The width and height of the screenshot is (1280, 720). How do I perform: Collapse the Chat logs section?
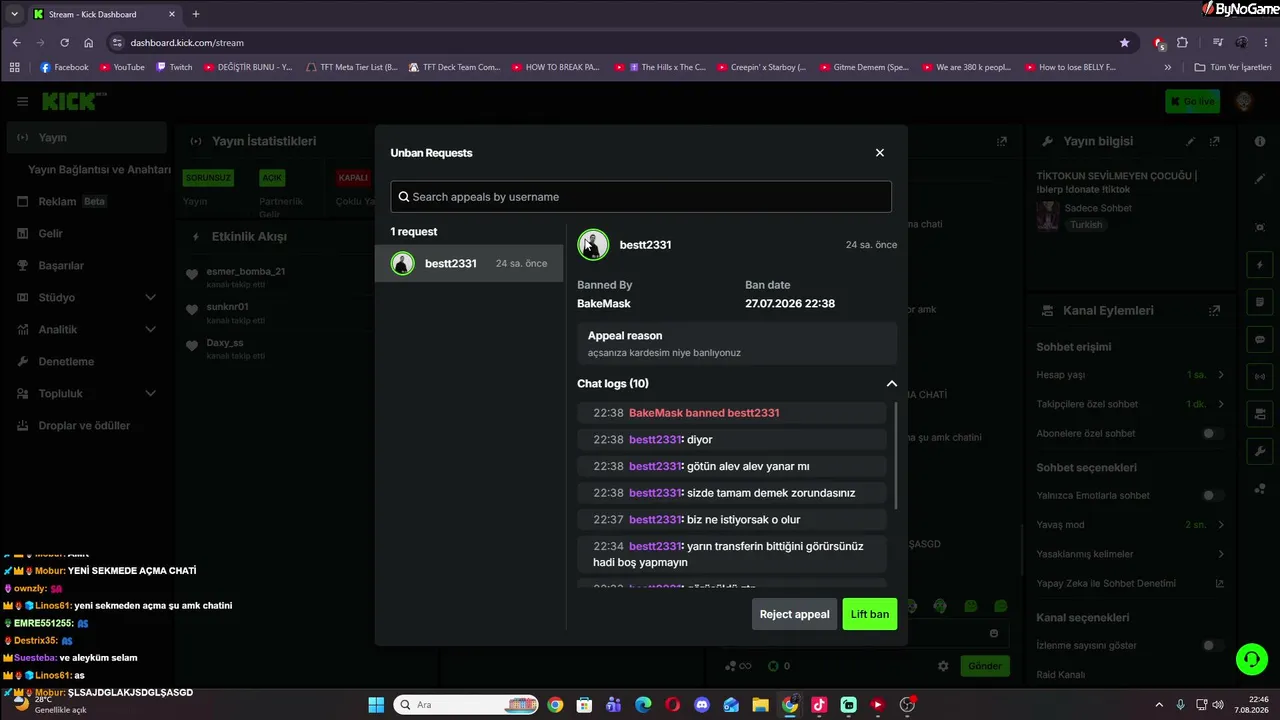892,384
